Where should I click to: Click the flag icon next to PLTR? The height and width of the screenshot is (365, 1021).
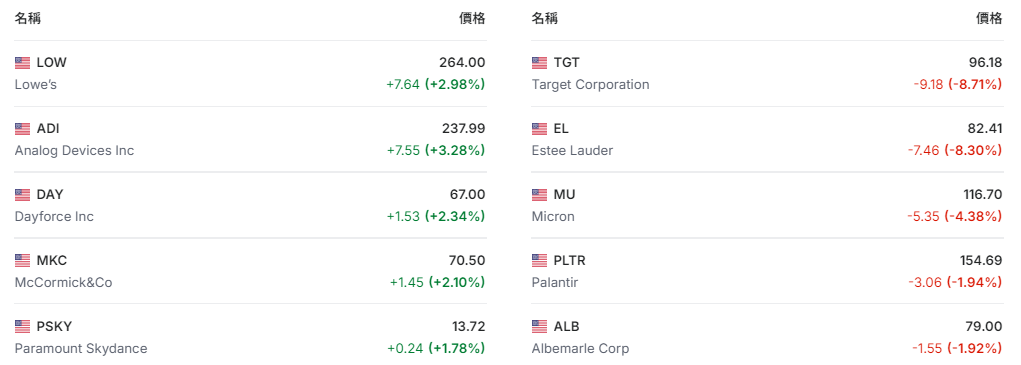click(x=539, y=261)
